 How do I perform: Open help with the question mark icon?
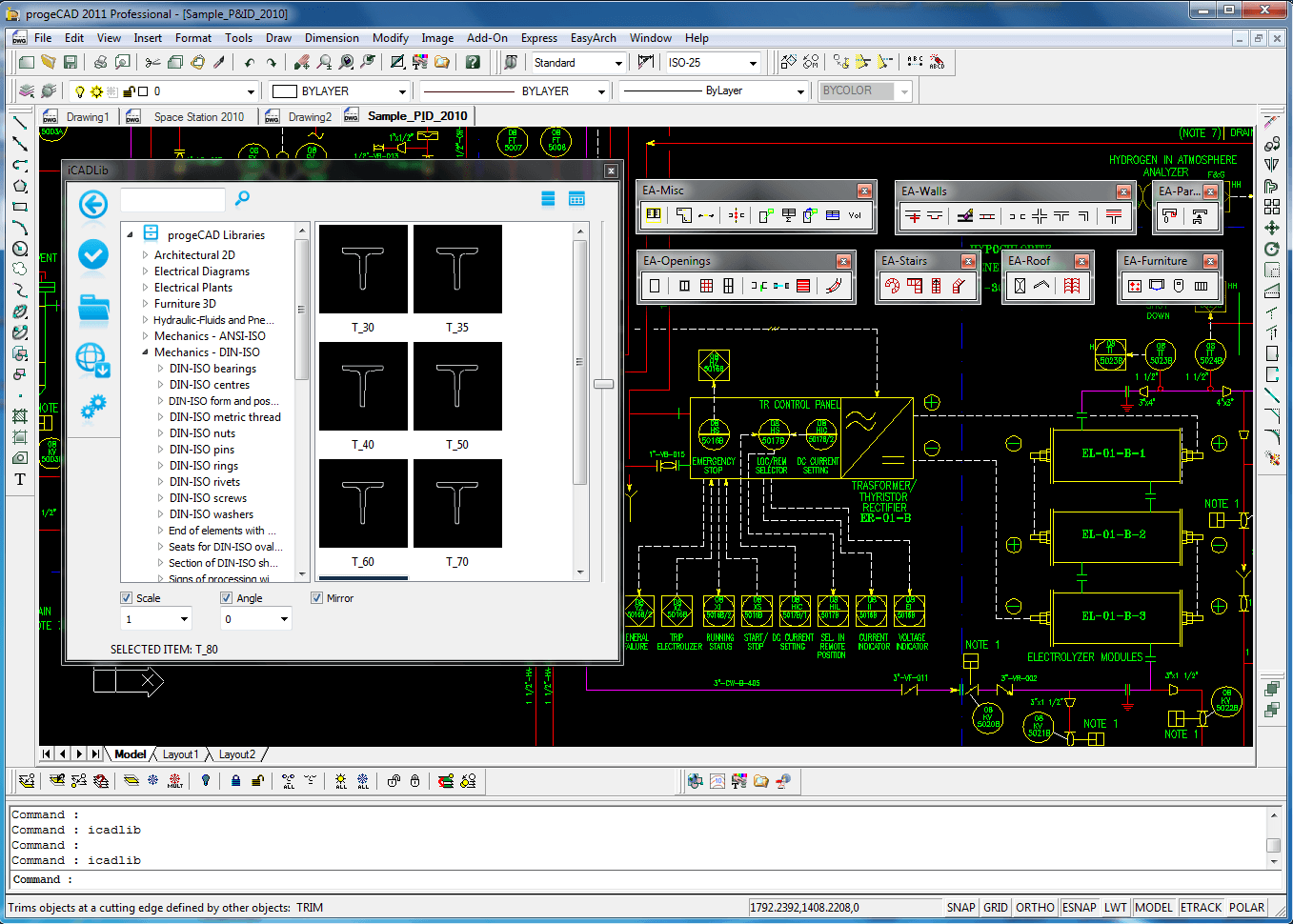pos(473,62)
